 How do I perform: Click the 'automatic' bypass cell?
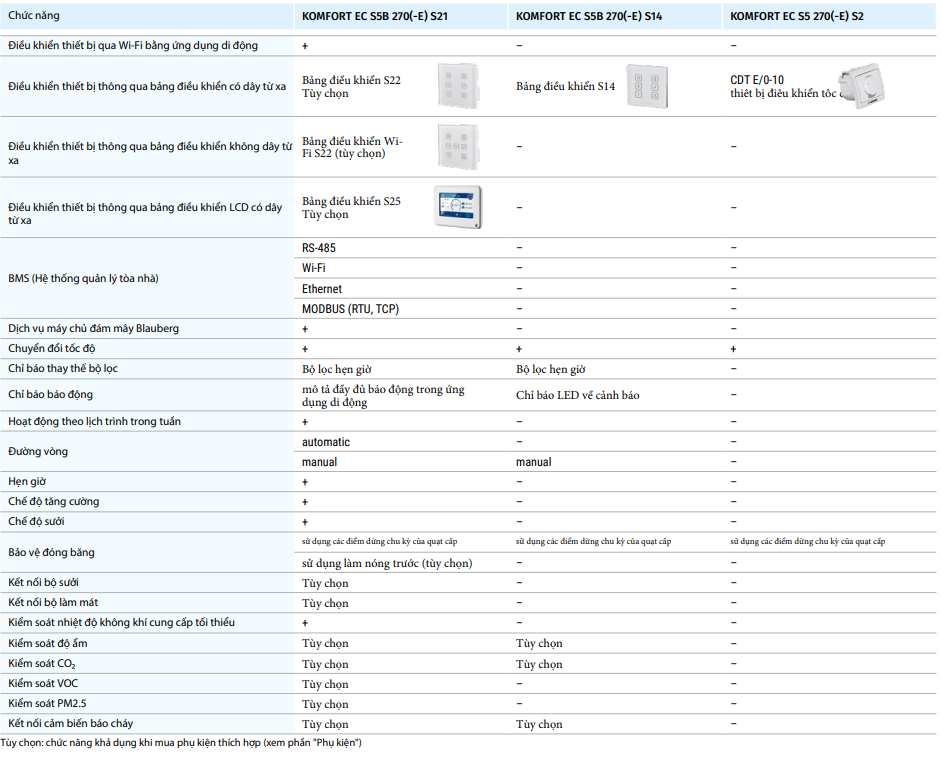point(326,442)
